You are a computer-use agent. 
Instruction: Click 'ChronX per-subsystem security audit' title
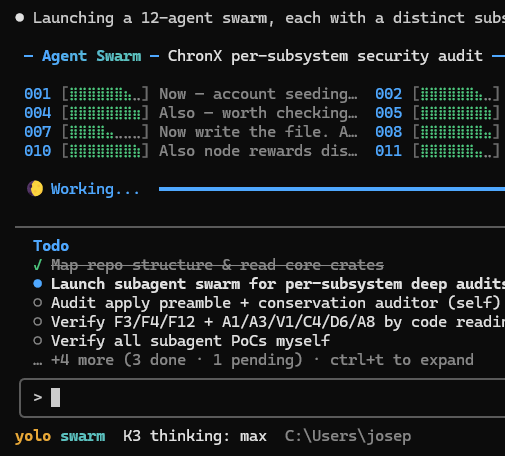click(325, 56)
